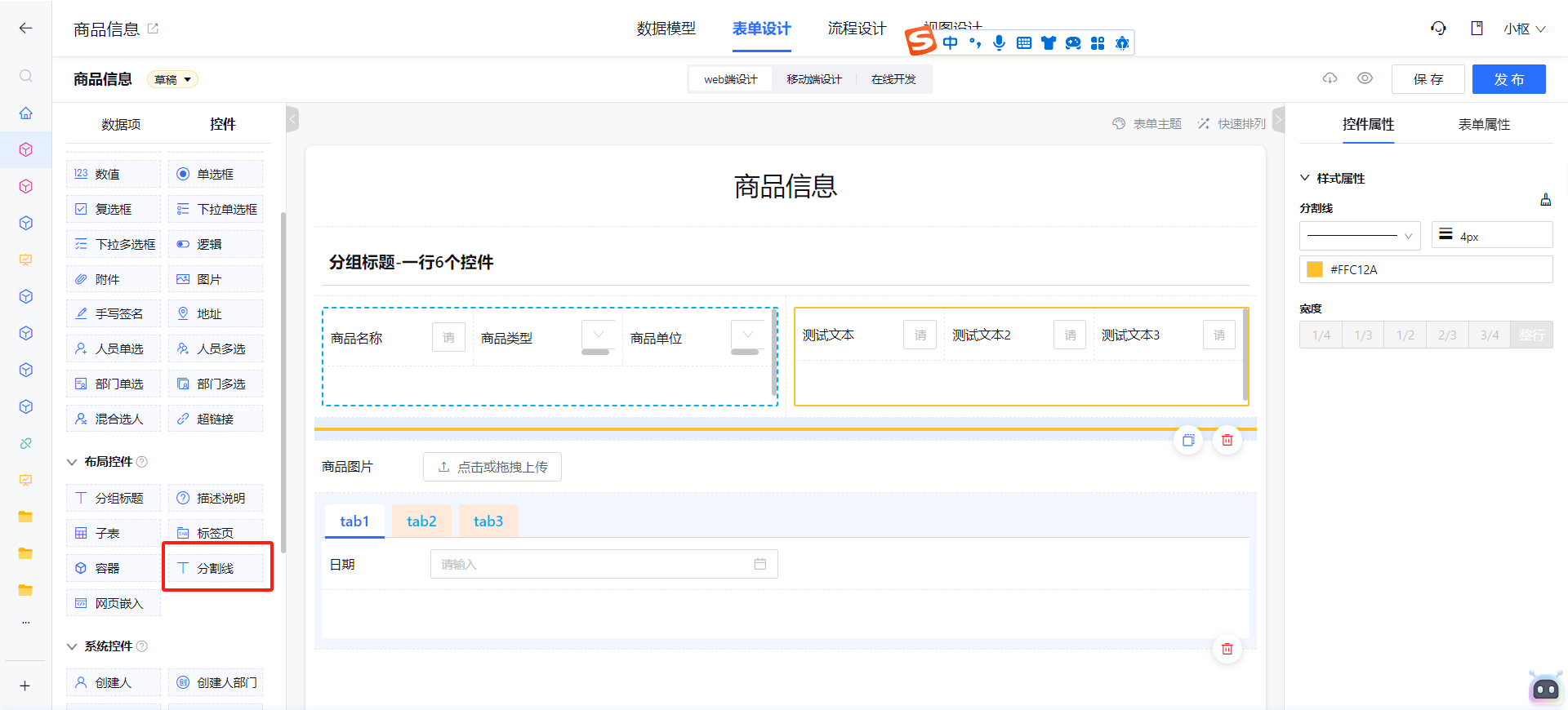Add the 下拉单选框 control

click(216, 209)
